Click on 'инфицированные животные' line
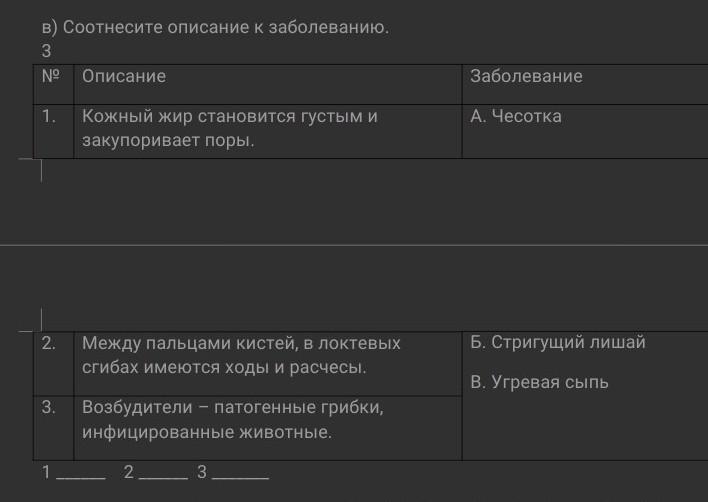708x502 pixels. click(x=207, y=432)
